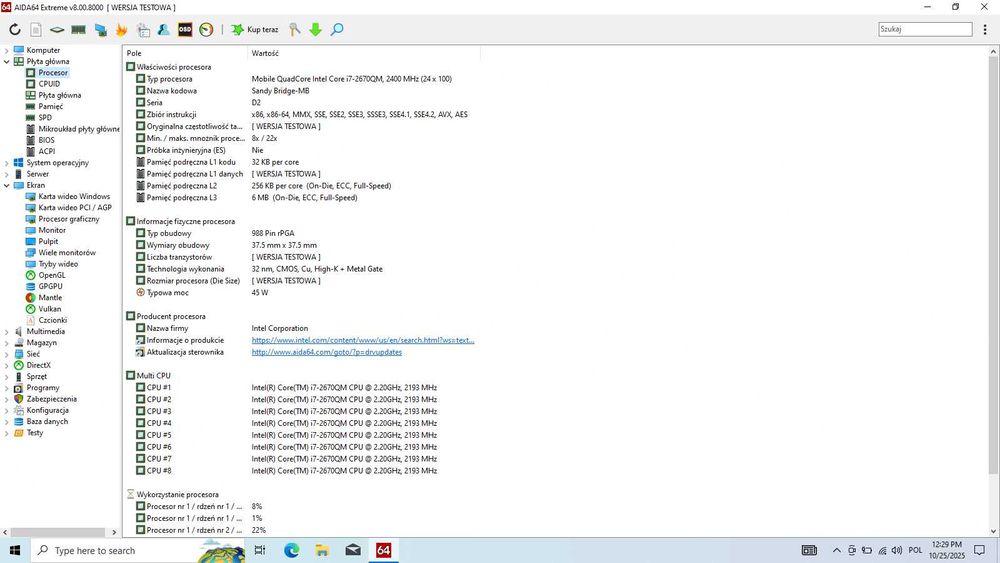This screenshot has width=1000, height=563.
Task: Select SPD in the tree
Action: coord(45,117)
